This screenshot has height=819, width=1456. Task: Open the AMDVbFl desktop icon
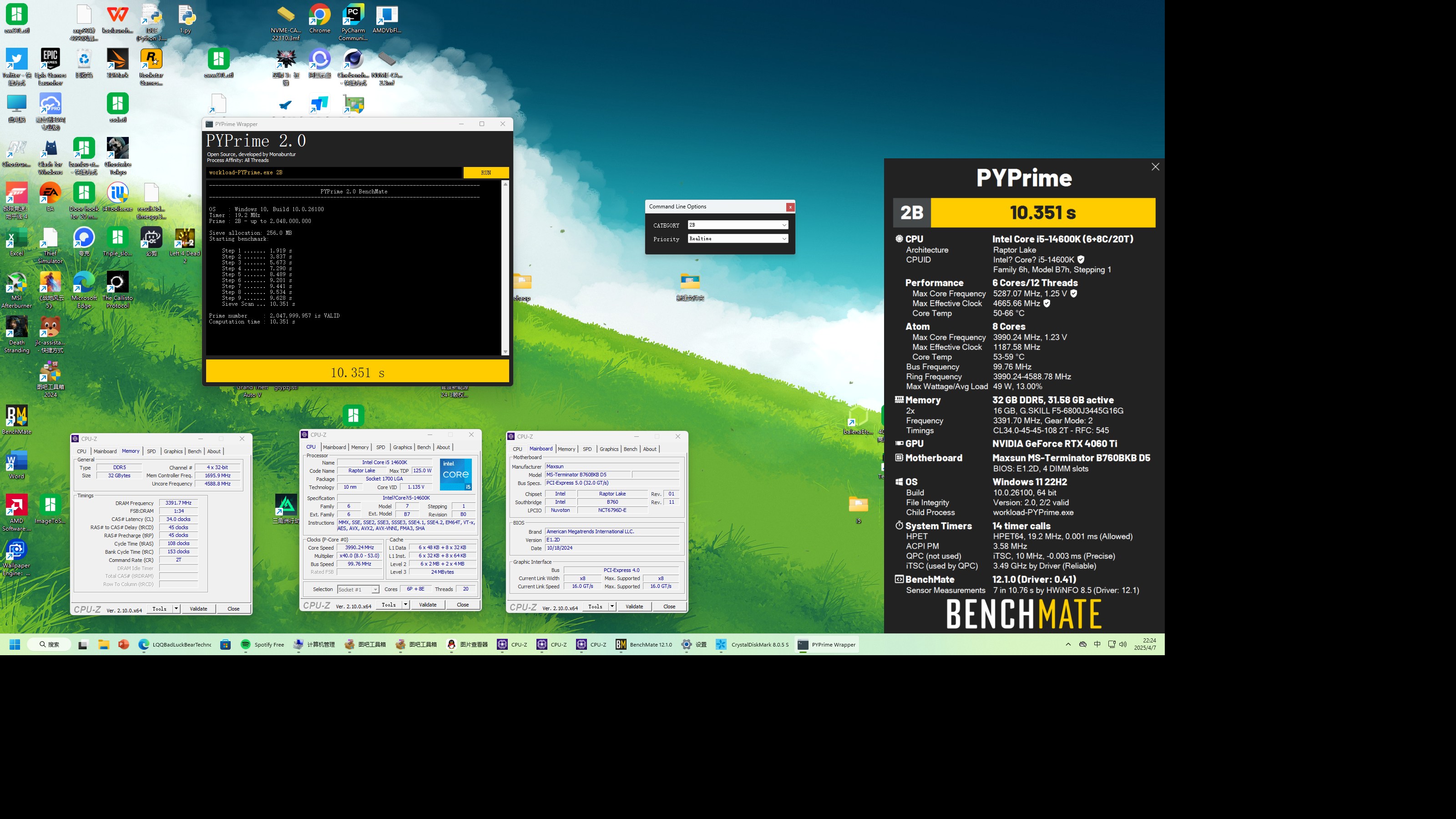pyautogui.click(x=387, y=19)
